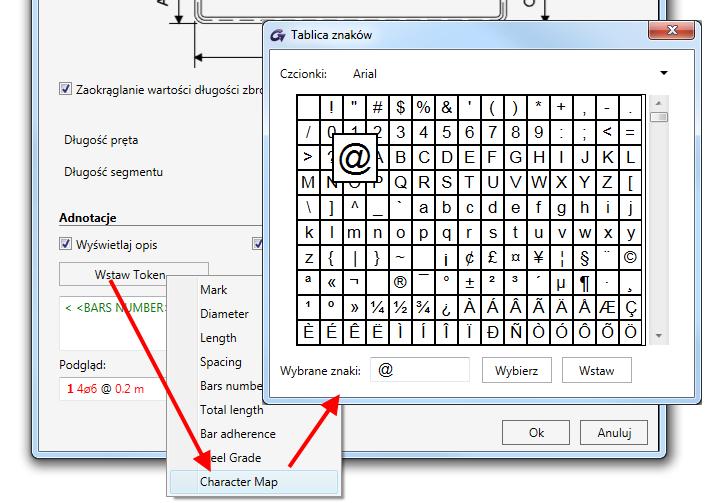719x503 pixels.
Task: Select Bar adherence menu entry
Action: click(238, 434)
